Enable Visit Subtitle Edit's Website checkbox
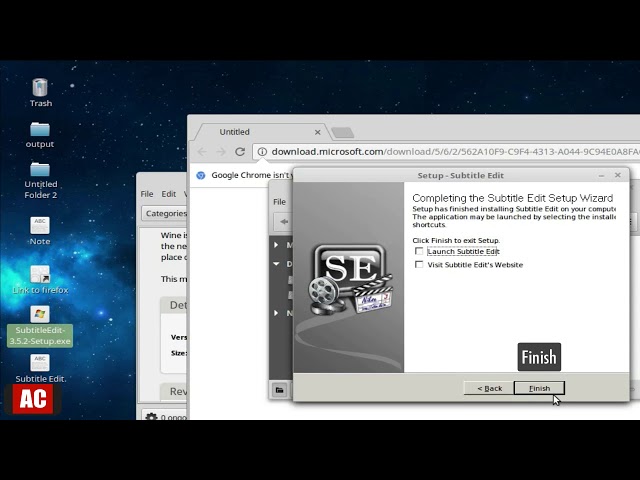 point(419,264)
